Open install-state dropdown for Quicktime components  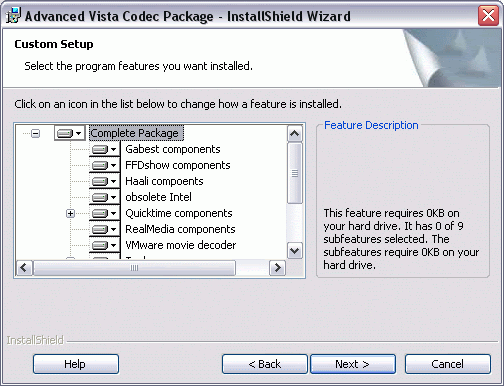coord(105,213)
